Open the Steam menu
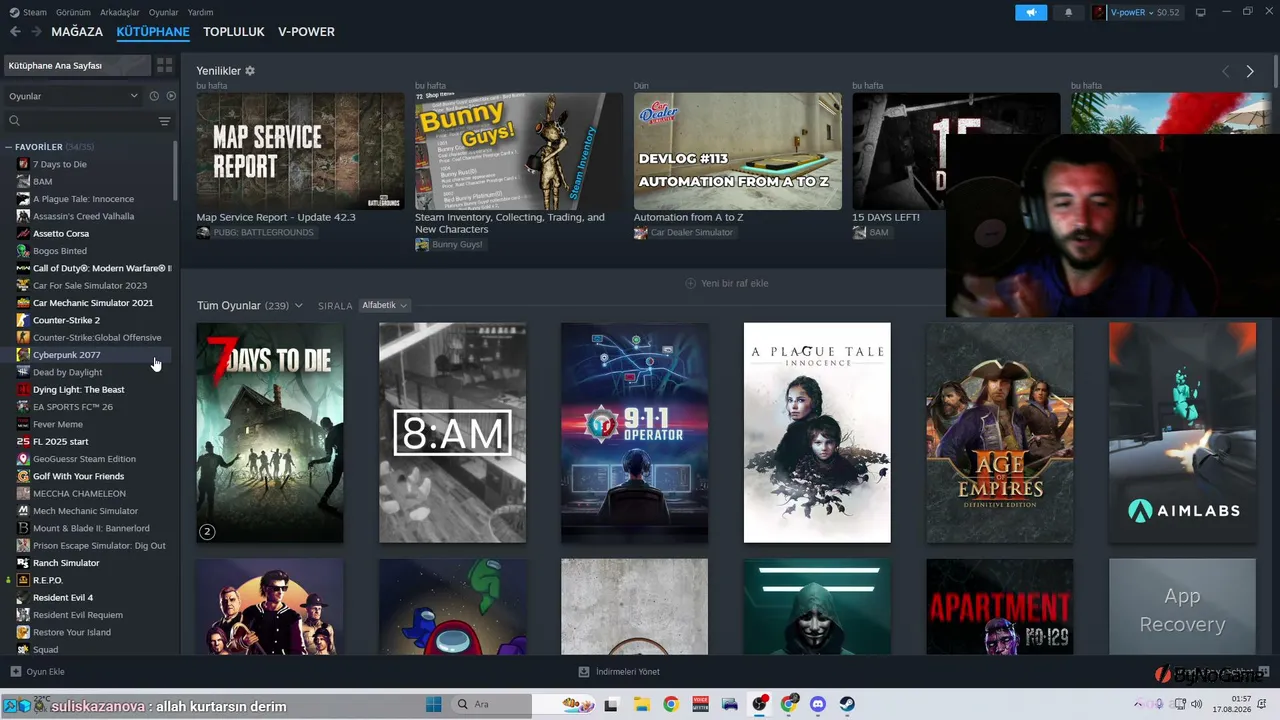This screenshot has width=1280, height=720. click(35, 12)
